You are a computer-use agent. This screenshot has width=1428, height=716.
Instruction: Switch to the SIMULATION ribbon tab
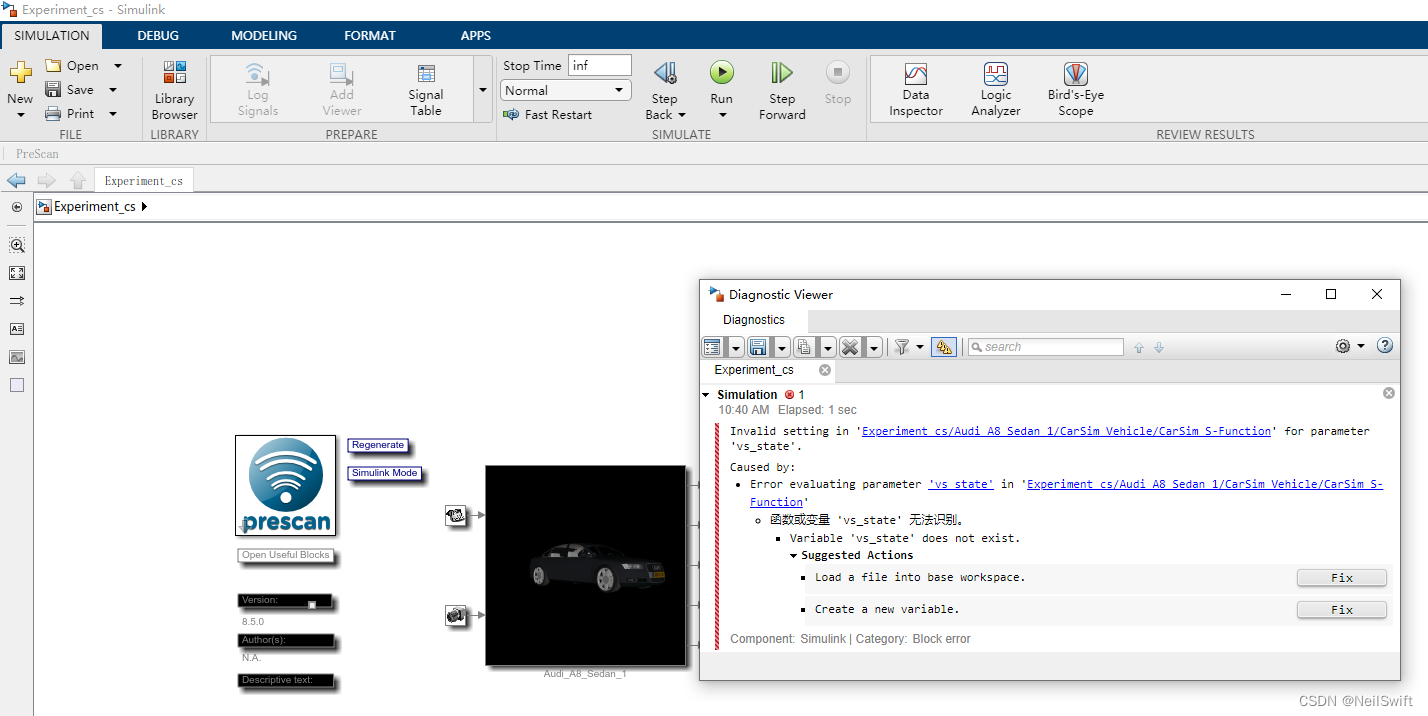point(51,35)
